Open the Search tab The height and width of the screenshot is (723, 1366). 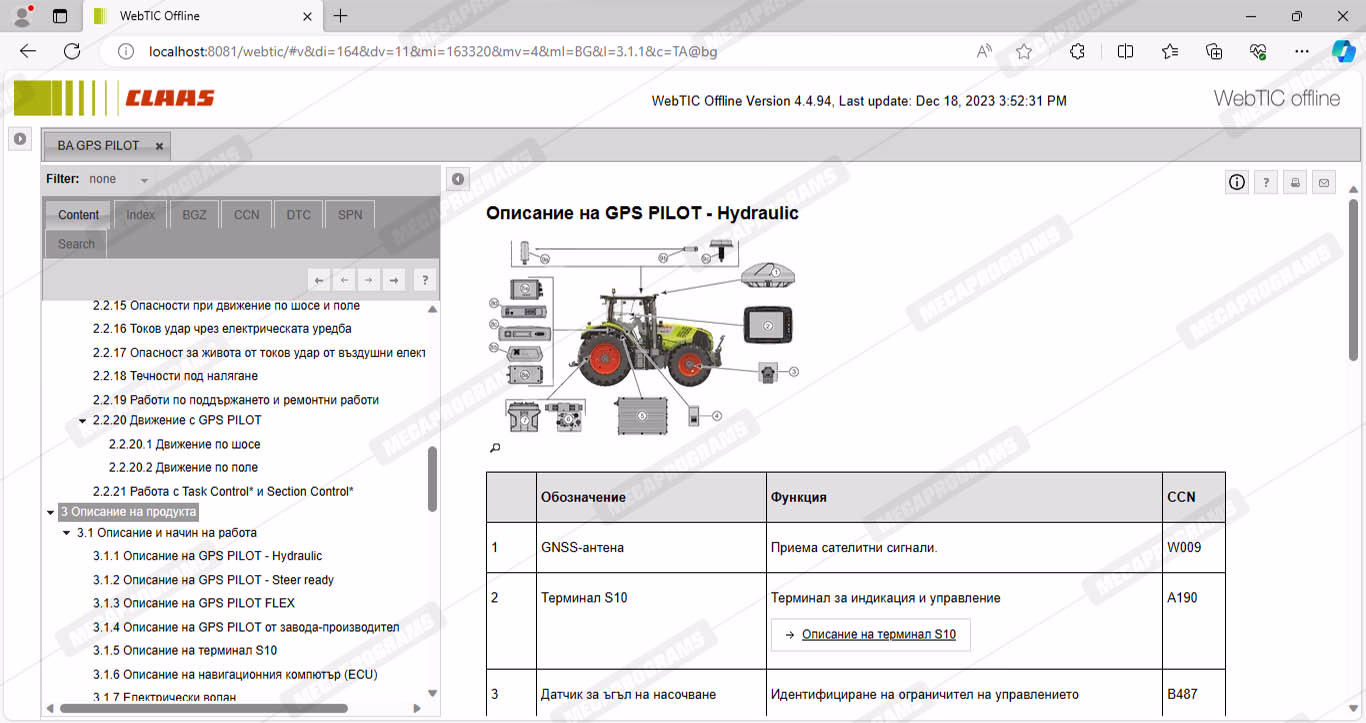(x=76, y=244)
